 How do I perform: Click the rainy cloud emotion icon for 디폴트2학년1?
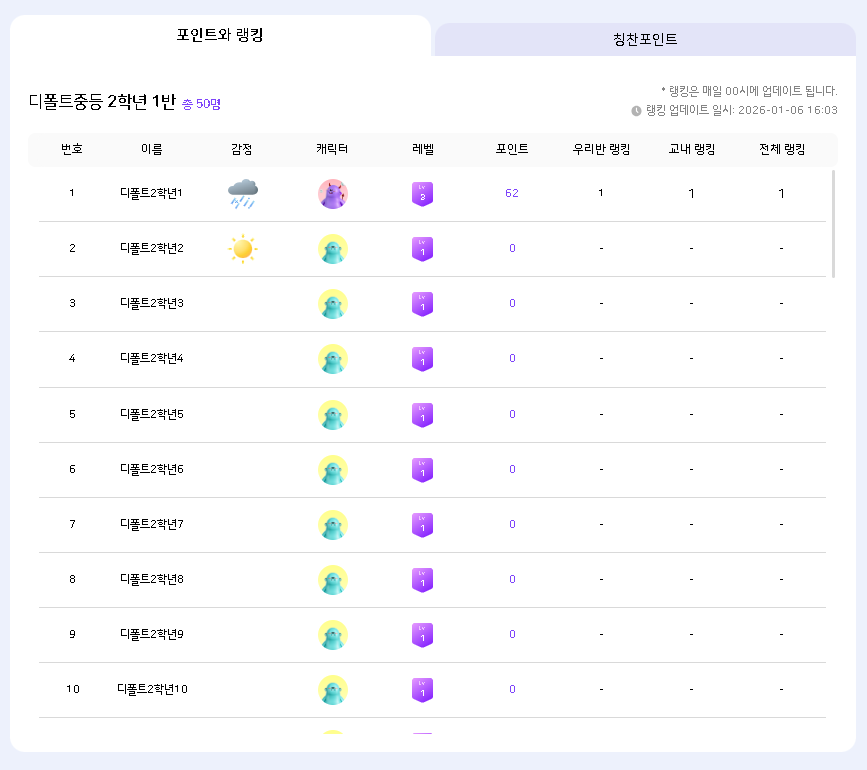242,193
